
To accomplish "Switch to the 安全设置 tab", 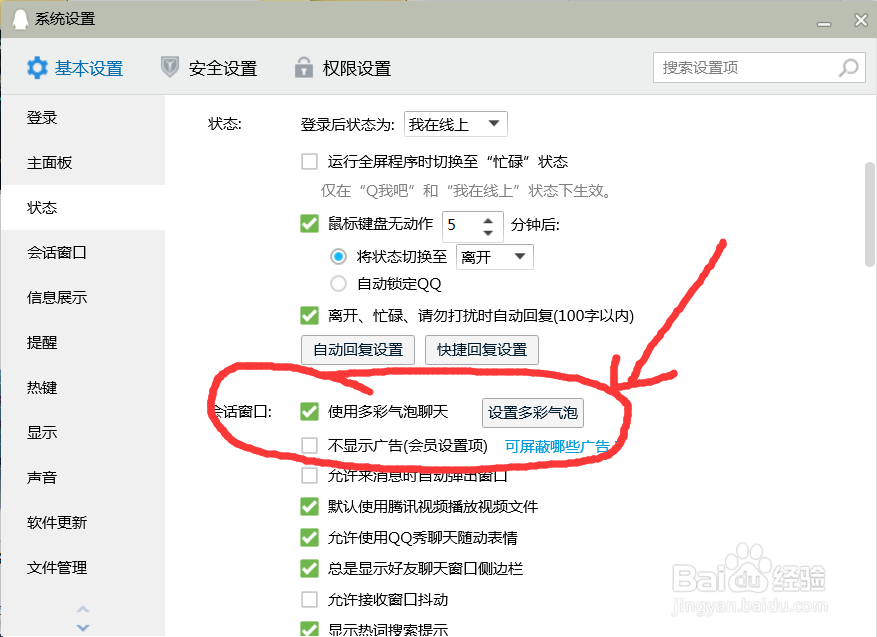I will (209, 68).
